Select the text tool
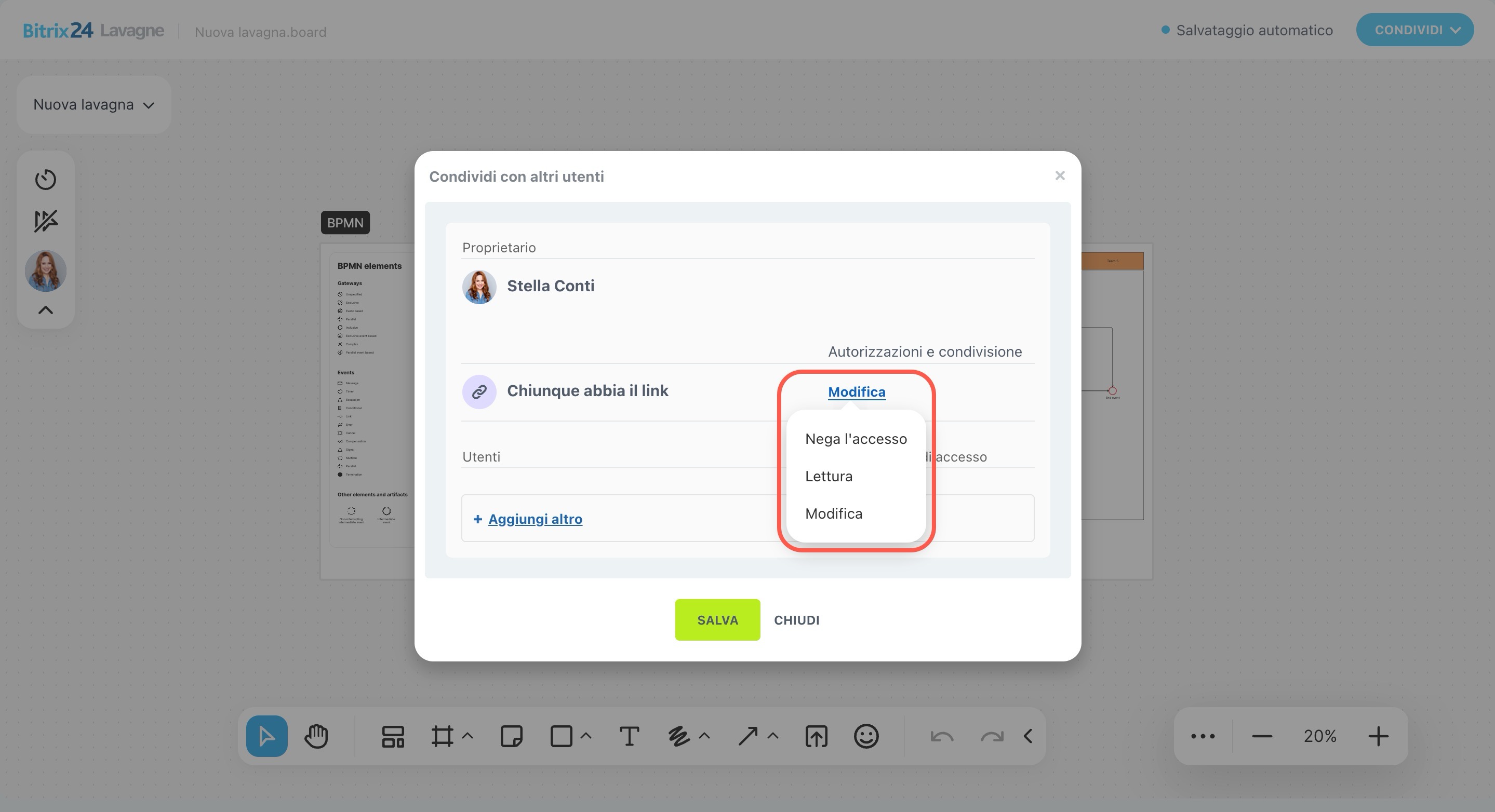This screenshot has width=1495, height=812. pos(629,736)
